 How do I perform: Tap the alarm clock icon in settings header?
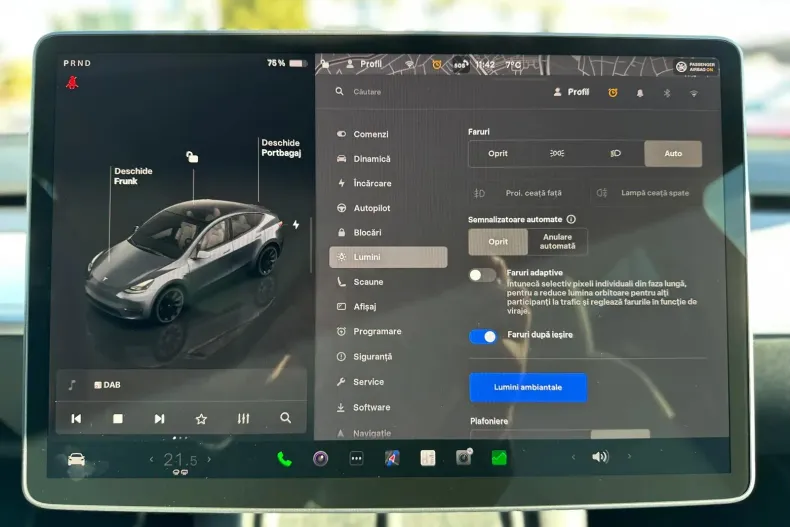(x=613, y=93)
